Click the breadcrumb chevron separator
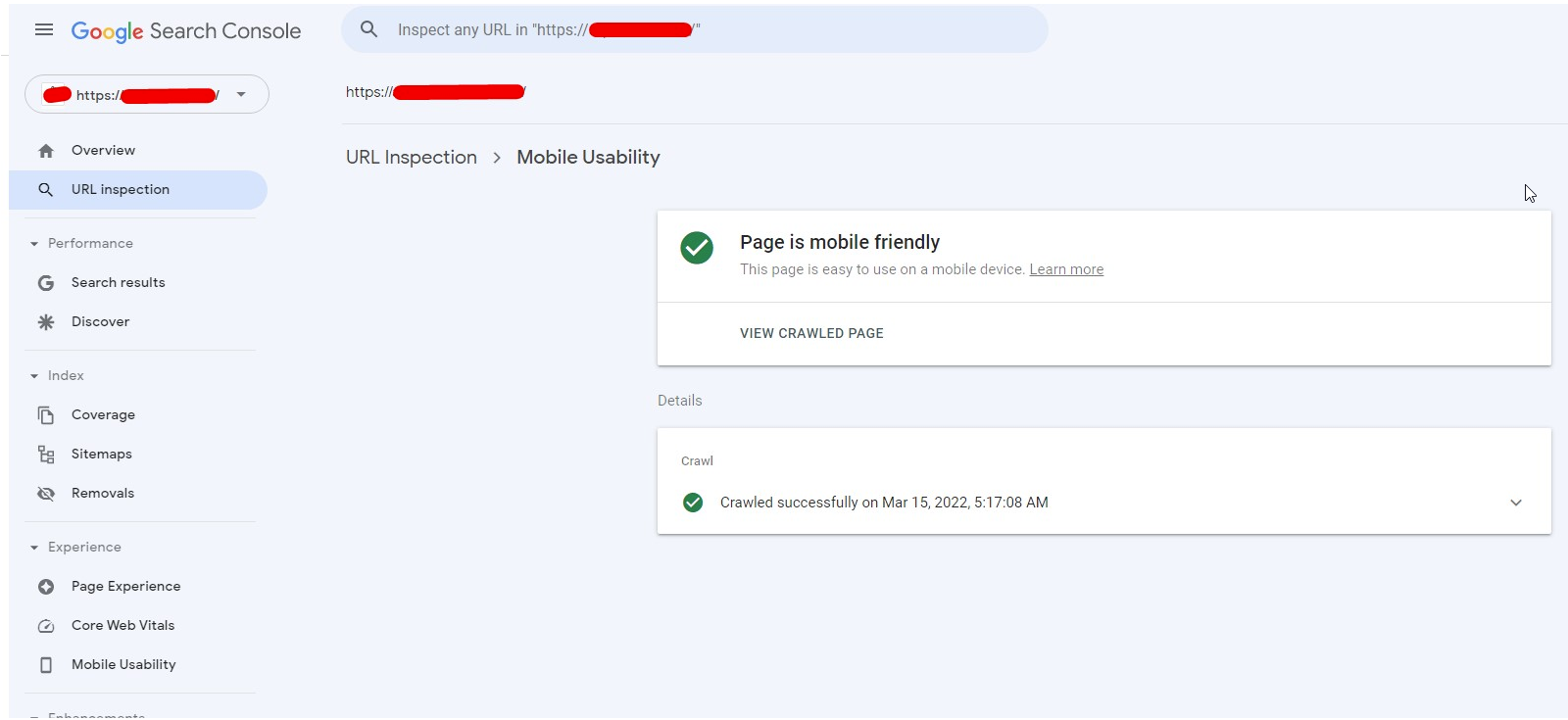1568x720 pixels. click(x=497, y=158)
